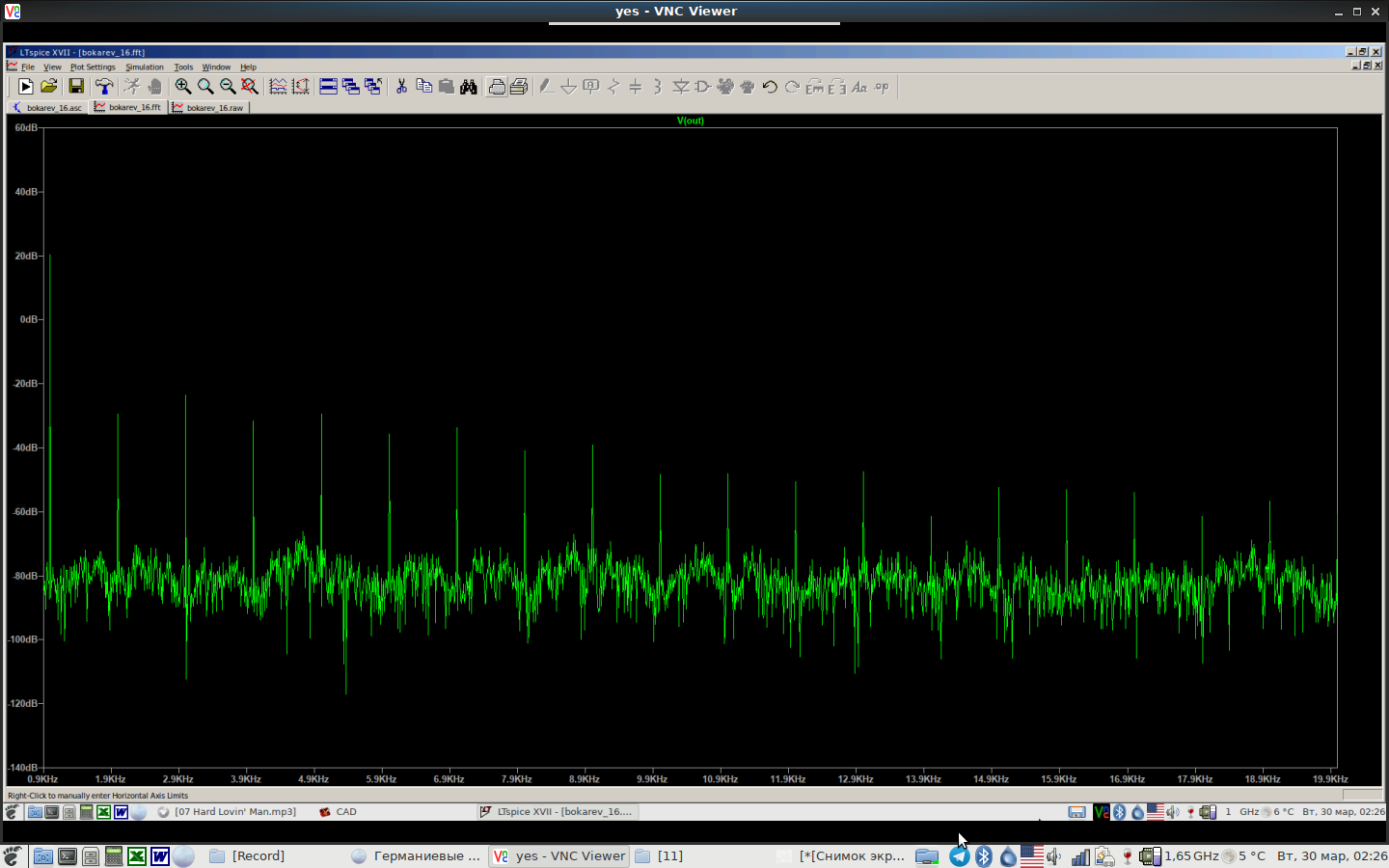Switch to the bokarev_16.raw tab
The width and height of the screenshot is (1389, 868).
(209, 108)
